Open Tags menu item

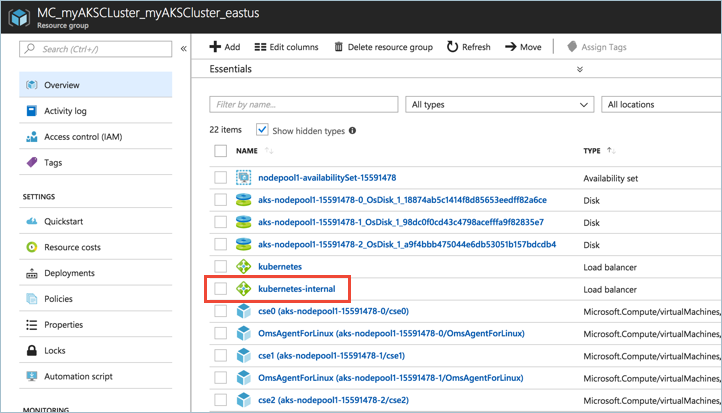(x=96, y=163)
